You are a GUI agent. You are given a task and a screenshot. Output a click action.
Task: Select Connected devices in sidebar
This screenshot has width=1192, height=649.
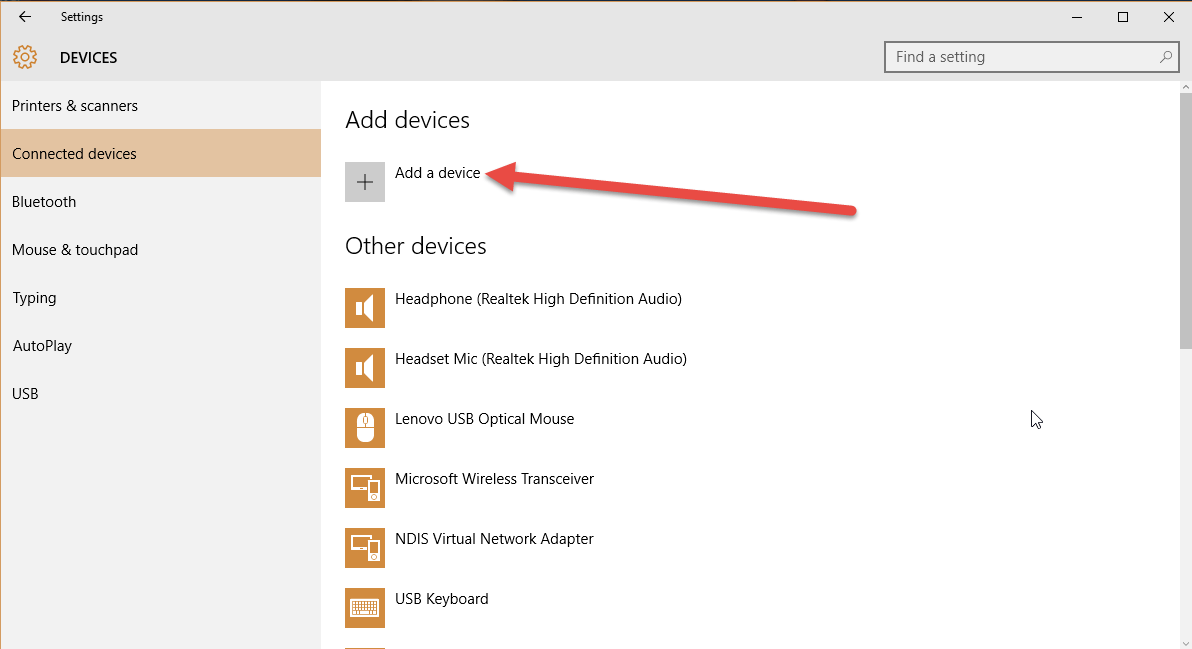pos(74,153)
